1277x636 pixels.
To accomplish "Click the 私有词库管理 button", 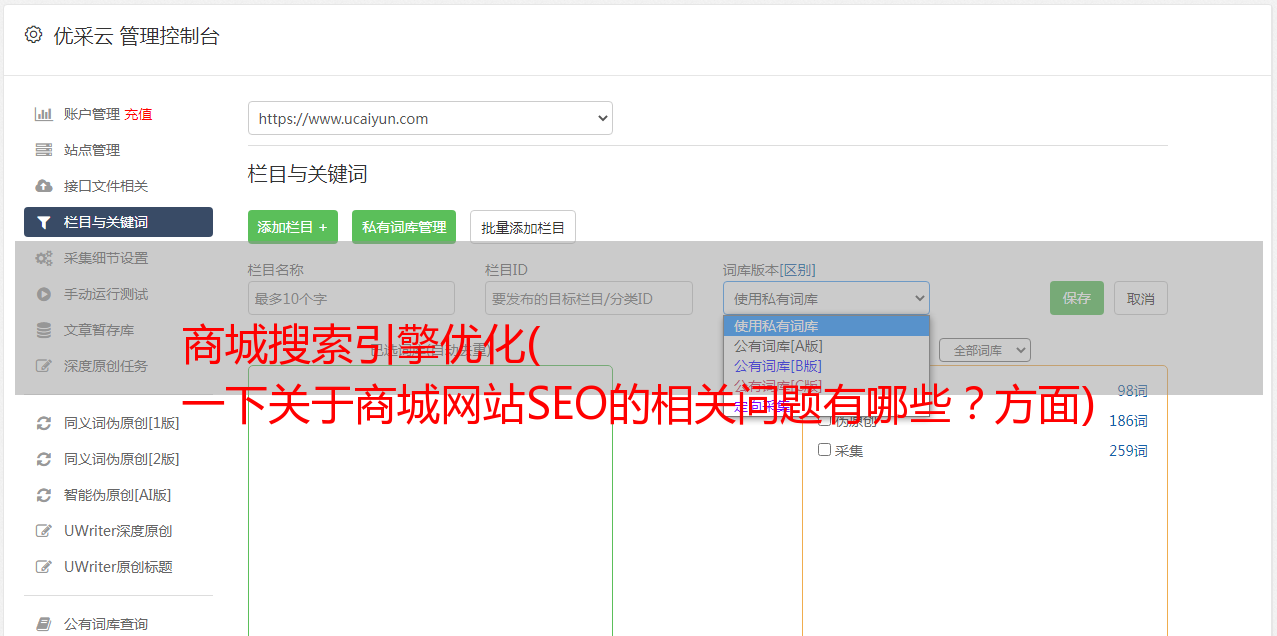I will coord(404,227).
